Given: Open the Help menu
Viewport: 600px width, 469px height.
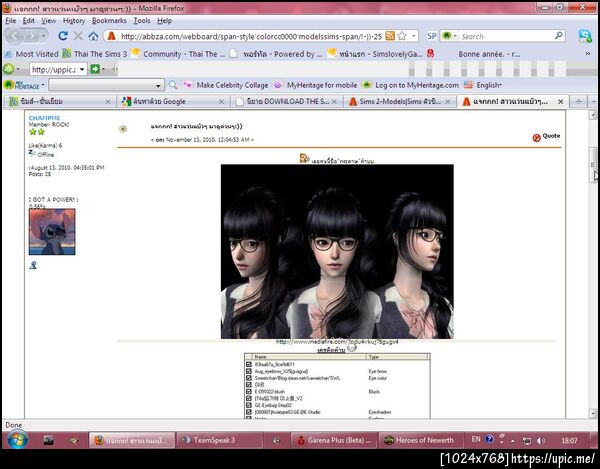Looking at the screenshot, I should [164, 21].
